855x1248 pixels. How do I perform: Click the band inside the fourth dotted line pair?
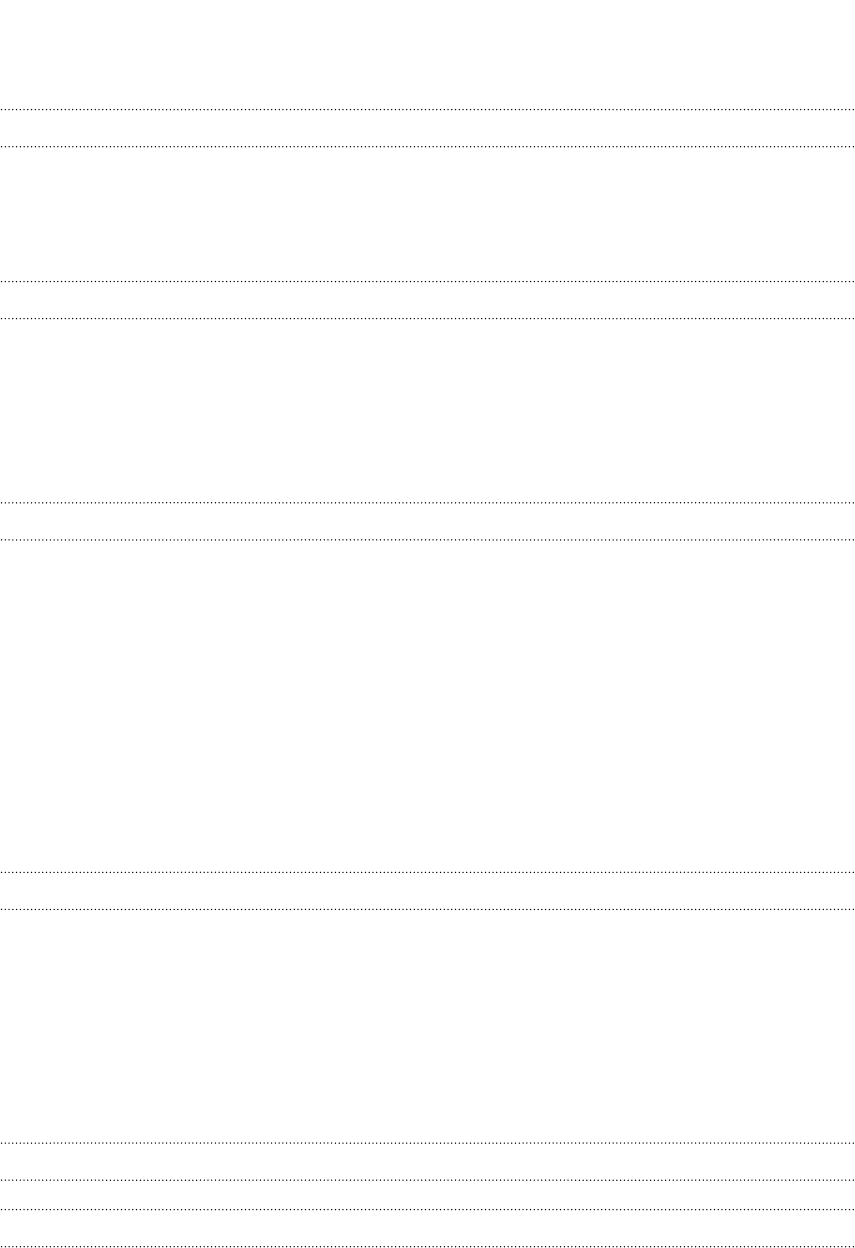[x=427, y=892]
